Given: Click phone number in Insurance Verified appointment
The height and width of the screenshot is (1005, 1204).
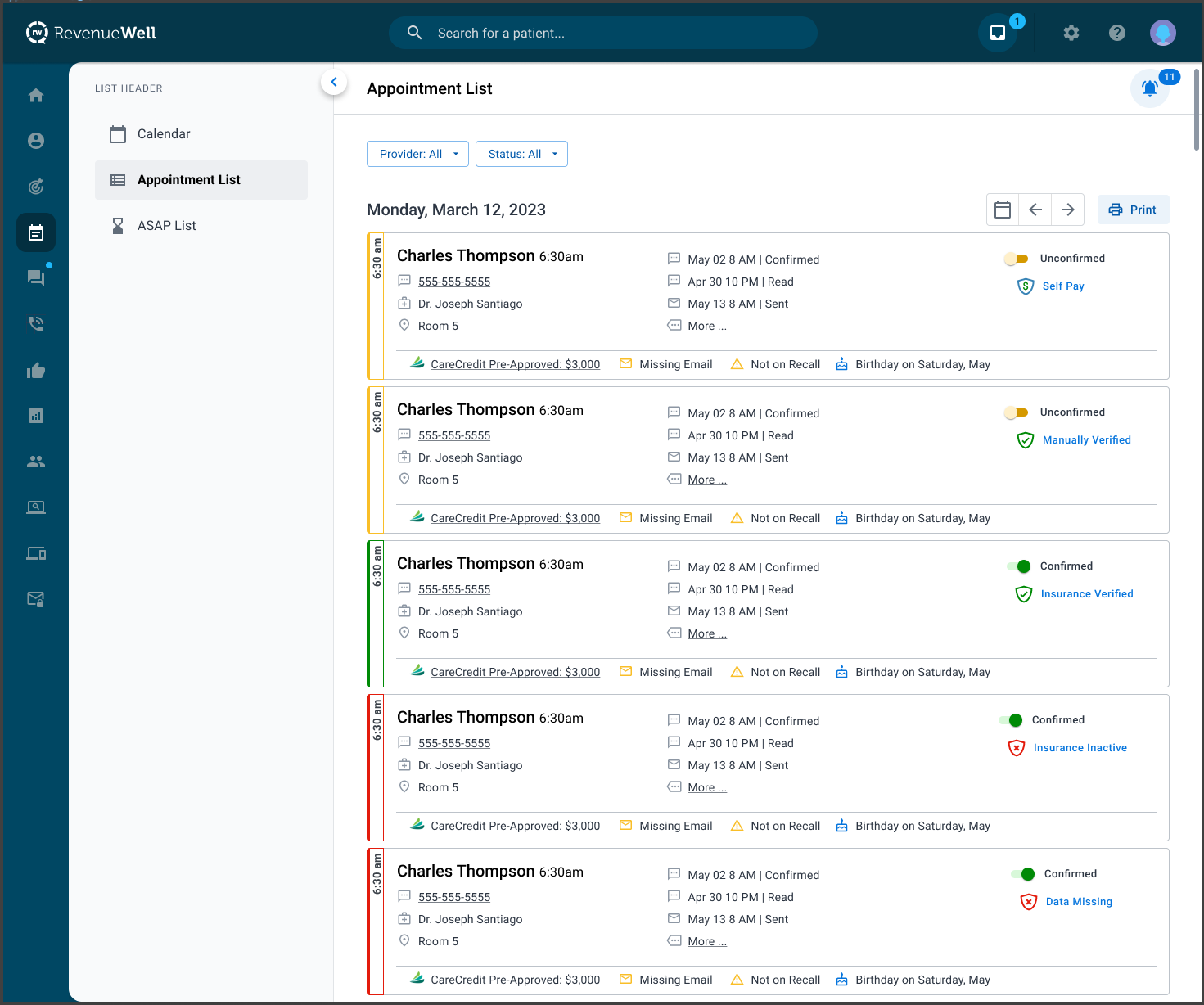Looking at the screenshot, I should coord(454,589).
